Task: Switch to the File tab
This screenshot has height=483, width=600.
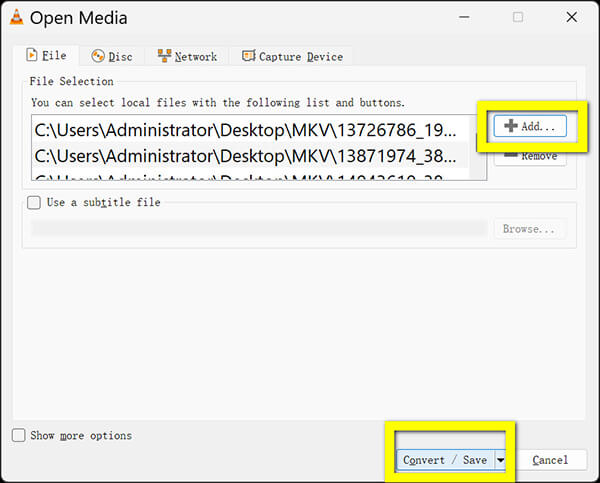Action: click(x=47, y=55)
